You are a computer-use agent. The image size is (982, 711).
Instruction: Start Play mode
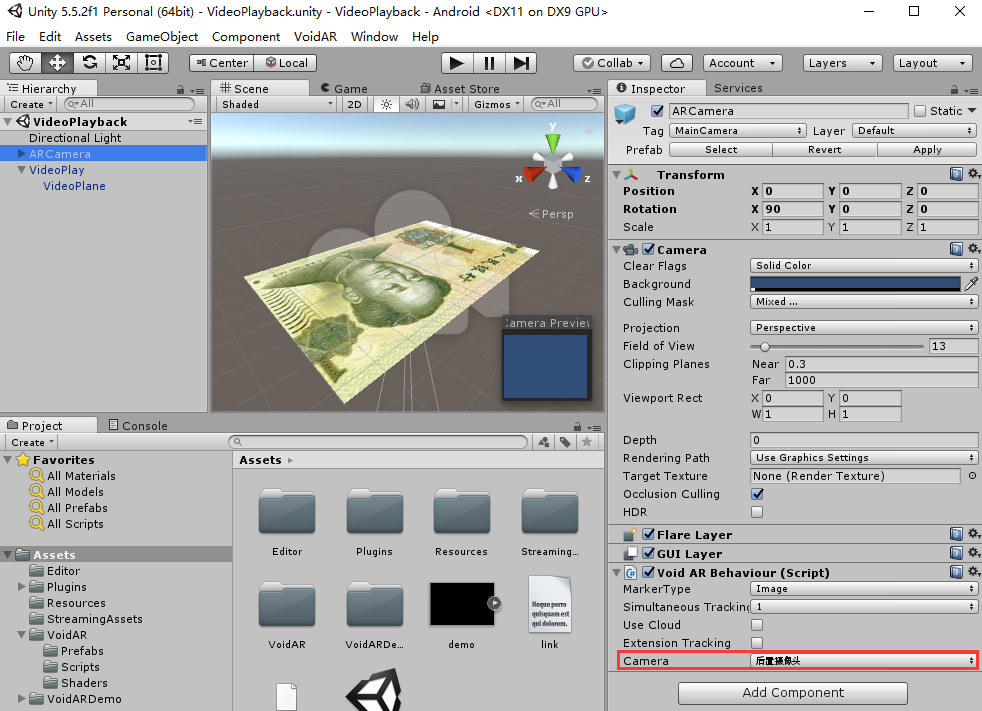(x=457, y=63)
